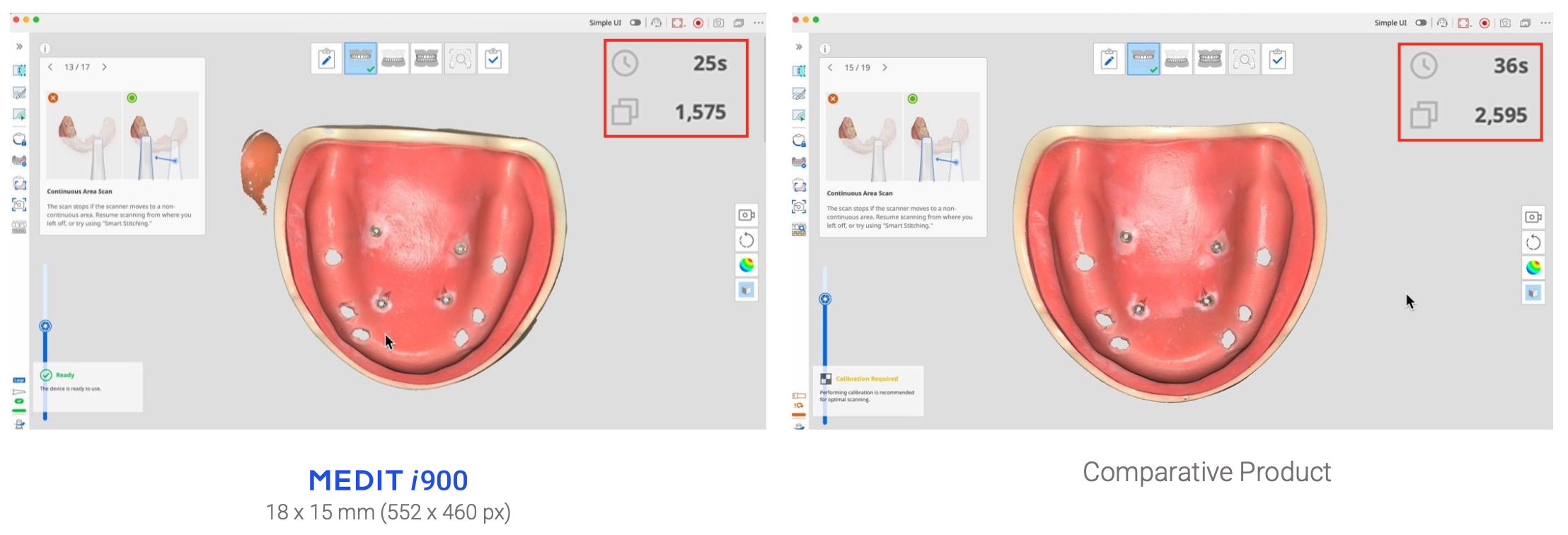The width and height of the screenshot is (1568, 535).
Task: Select the second jaw scan stage in Comparative Product
Action: [1177, 59]
